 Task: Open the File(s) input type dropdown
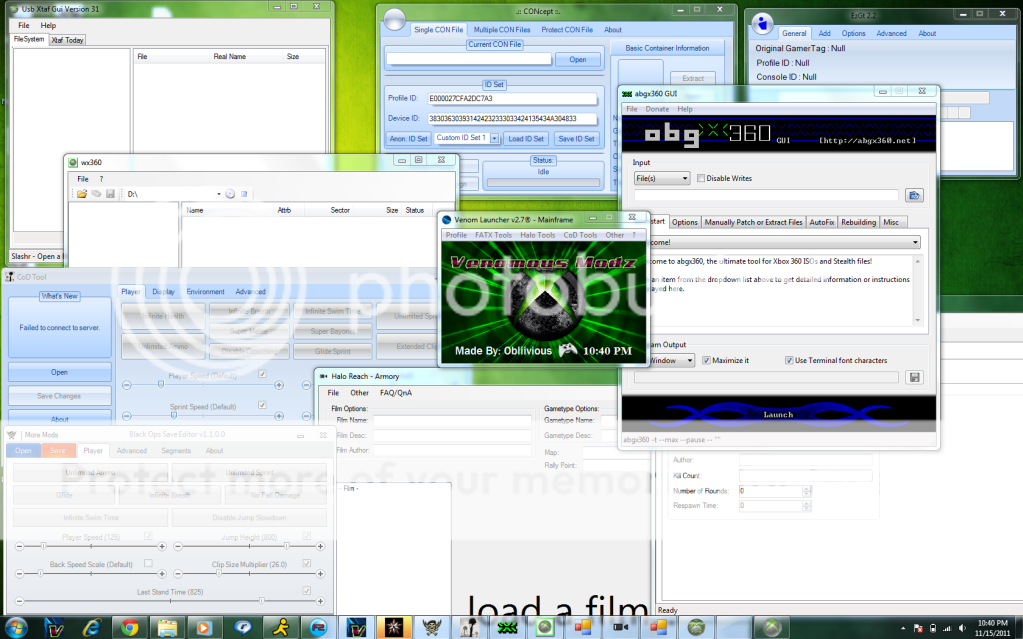point(661,178)
